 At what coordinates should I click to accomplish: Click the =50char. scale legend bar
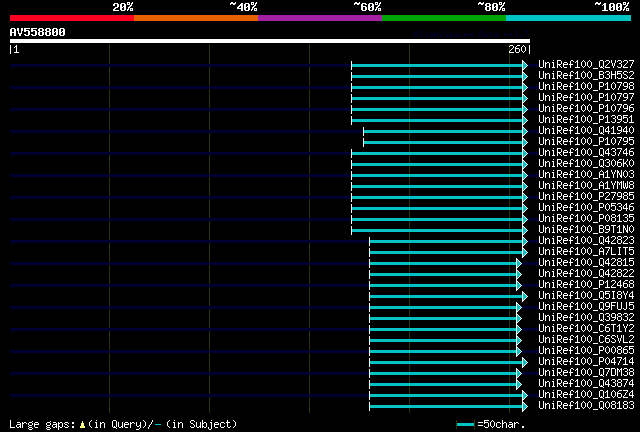(465, 425)
